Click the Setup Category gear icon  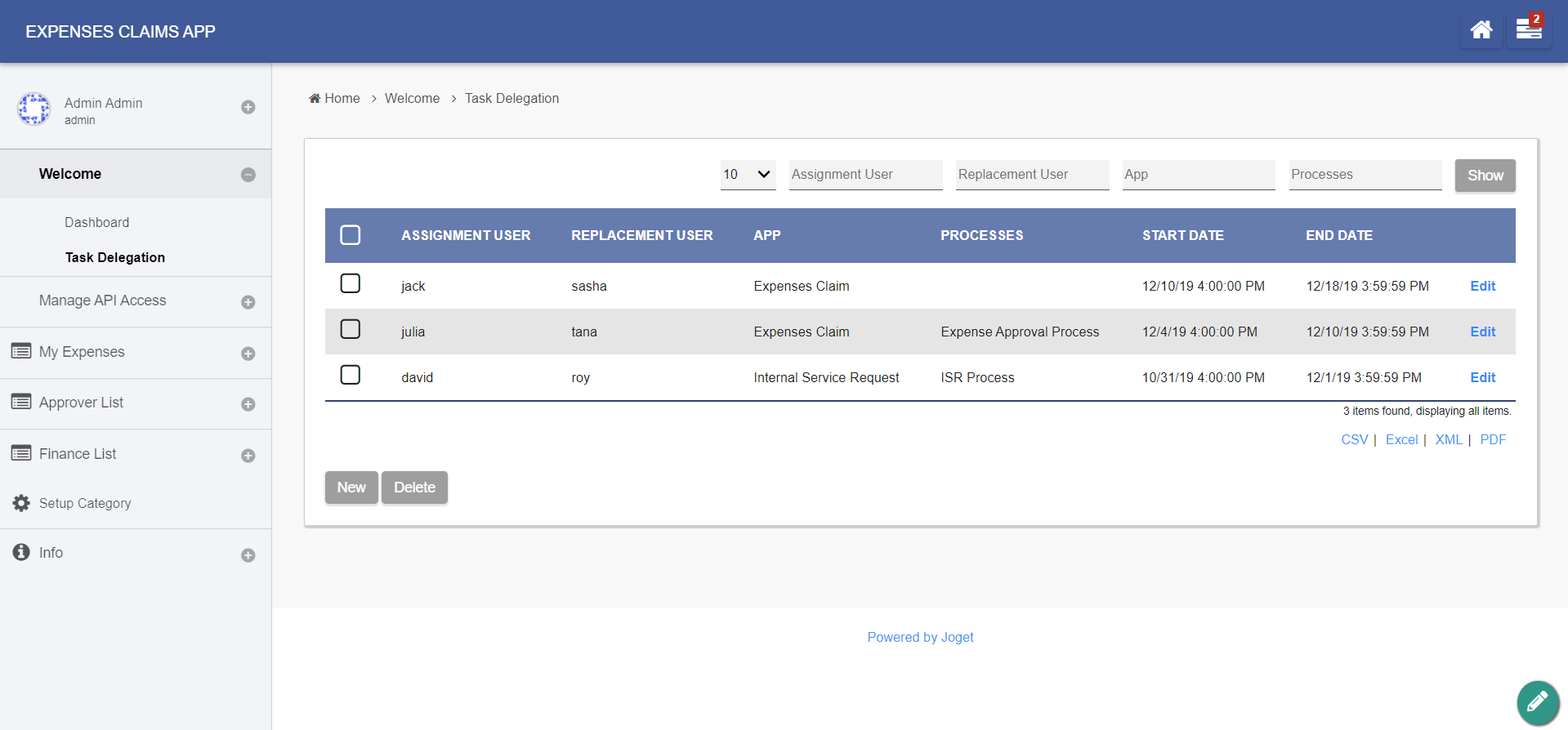tap(21, 503)
